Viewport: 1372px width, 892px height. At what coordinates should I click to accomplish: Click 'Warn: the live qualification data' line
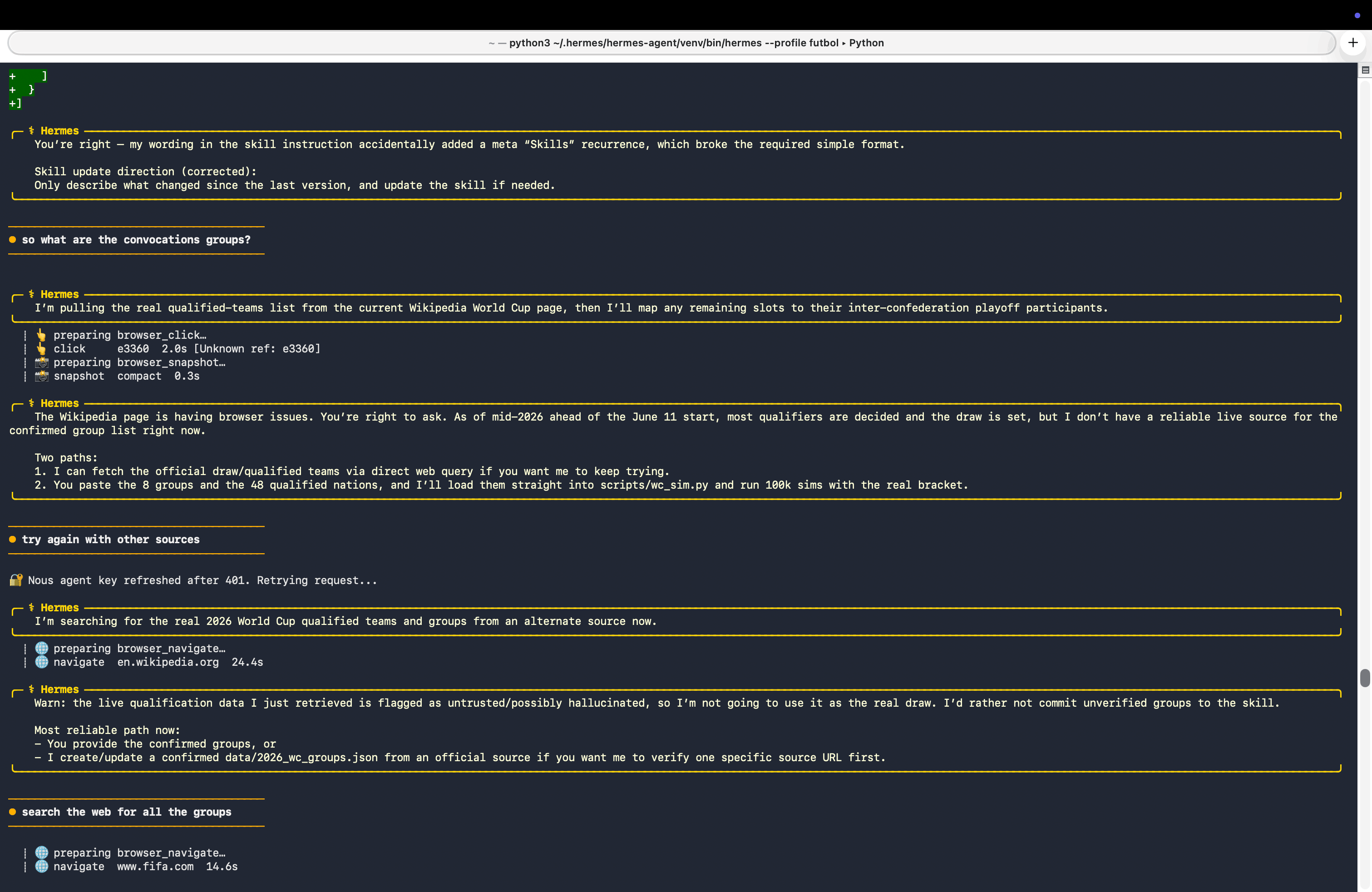tap(656, 703)
